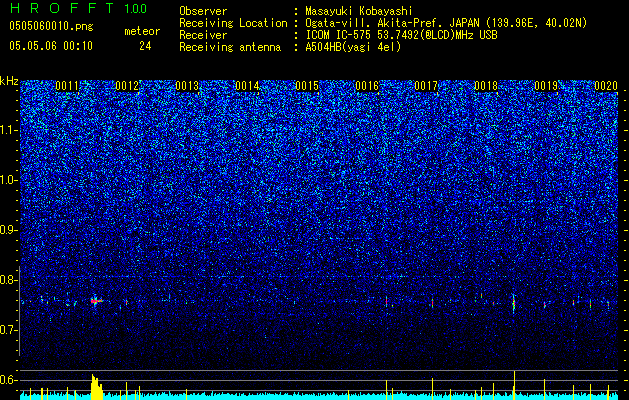Click the HROFFT program title
This screenshot has width=629, height=400.
pos(62,8)
